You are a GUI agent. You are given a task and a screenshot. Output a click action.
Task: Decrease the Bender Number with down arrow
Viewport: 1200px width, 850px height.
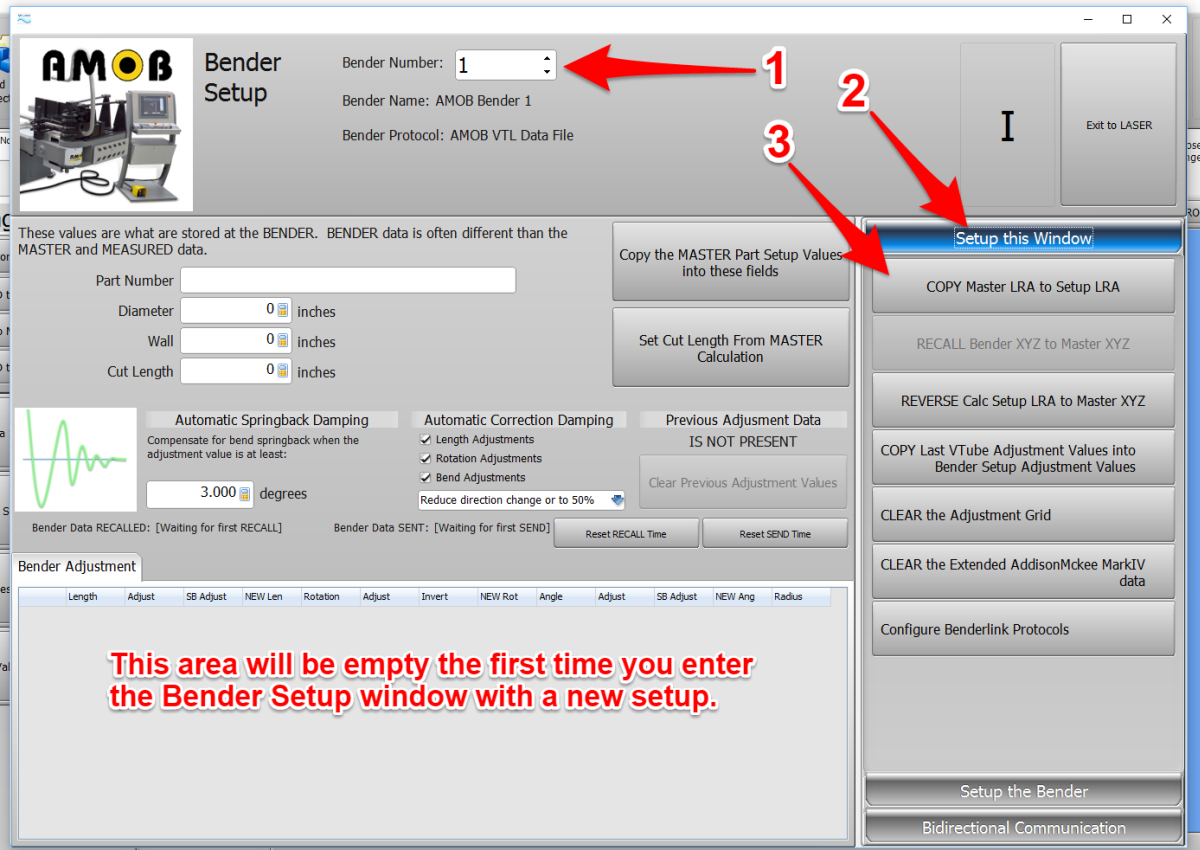pos(546,72)
